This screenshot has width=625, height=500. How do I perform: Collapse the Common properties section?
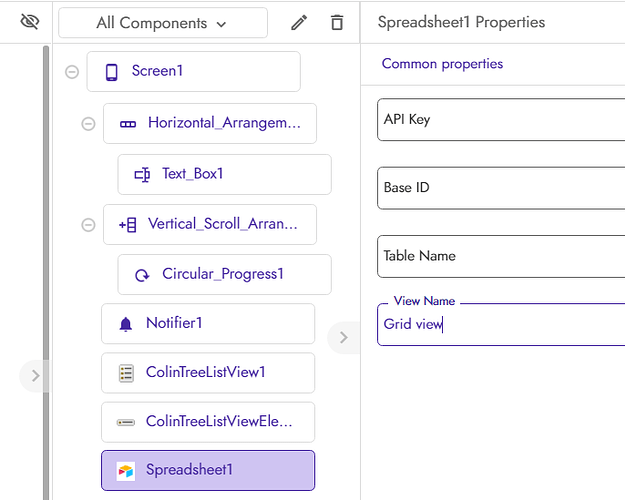442,64
